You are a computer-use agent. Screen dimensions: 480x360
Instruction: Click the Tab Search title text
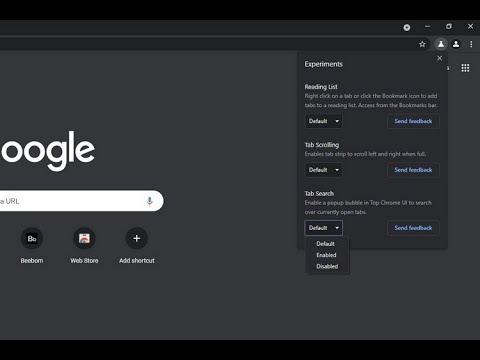319,193
